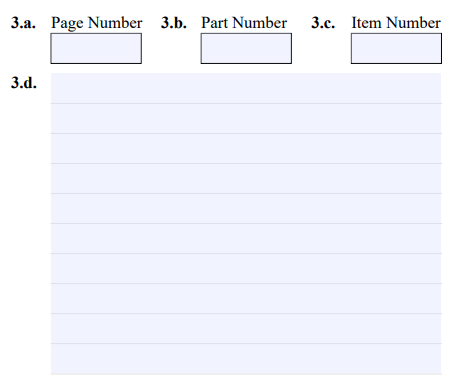Click the bold 3.a. item marker
Image resolution: width=467 pixels, height=392 pixels.
tap(23, 23)
